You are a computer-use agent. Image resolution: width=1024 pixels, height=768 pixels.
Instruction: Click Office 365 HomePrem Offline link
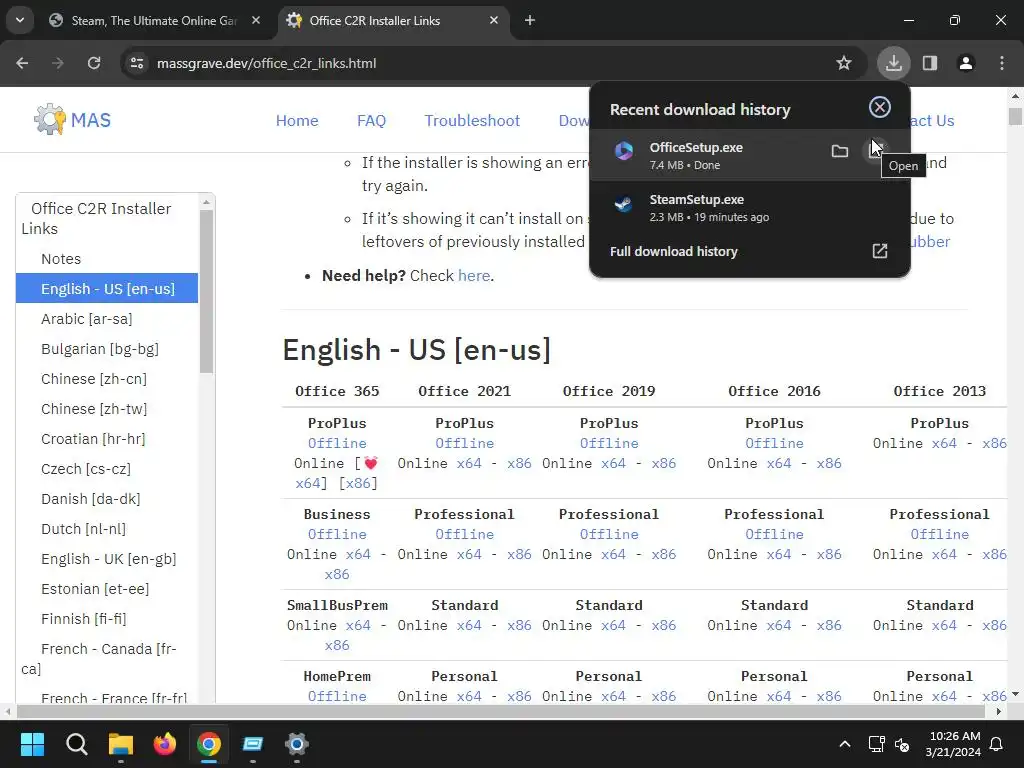337,696
